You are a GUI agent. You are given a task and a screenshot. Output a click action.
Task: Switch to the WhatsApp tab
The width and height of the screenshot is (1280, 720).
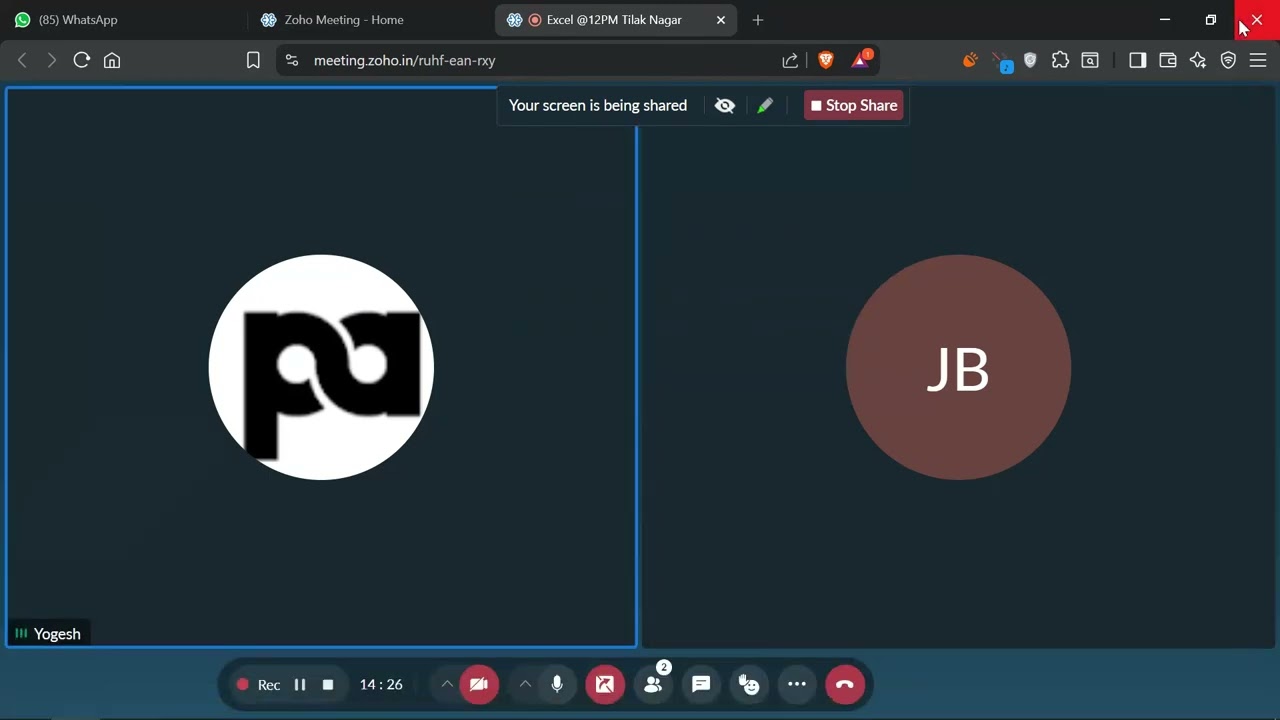(123, 20)
